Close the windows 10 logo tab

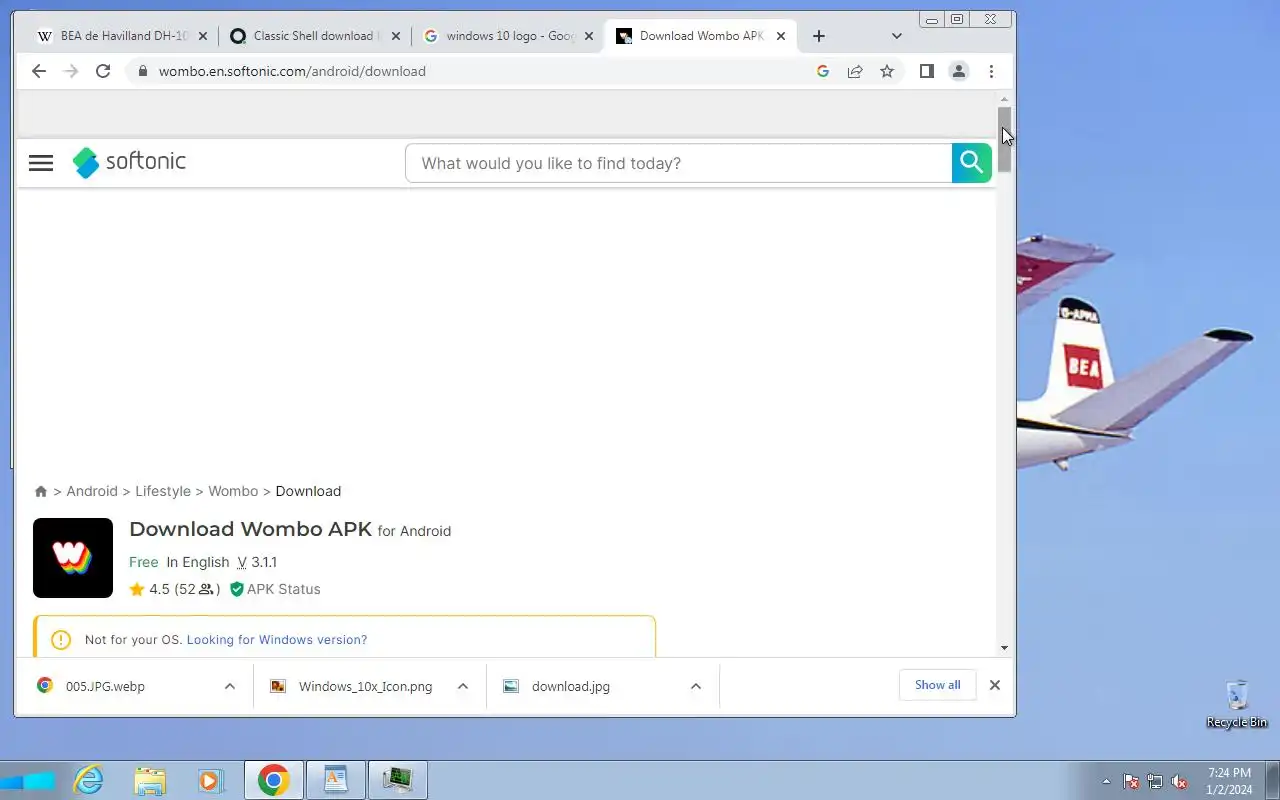[x=589, y=36]
